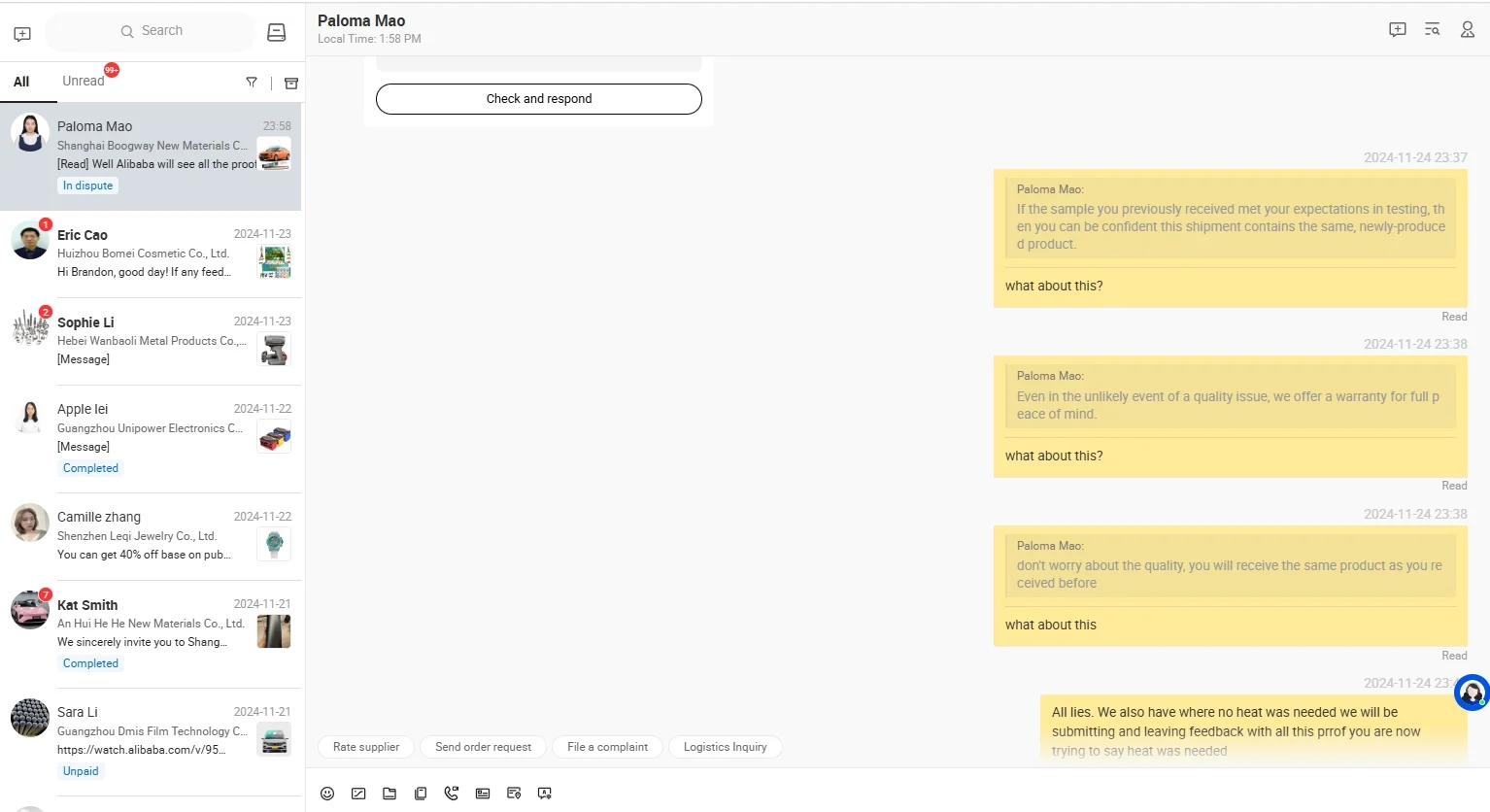Search the chat history with Paloma Mao
Image resolution: width=1490 pixels, height=812 pixels.
pos(1433,30)
